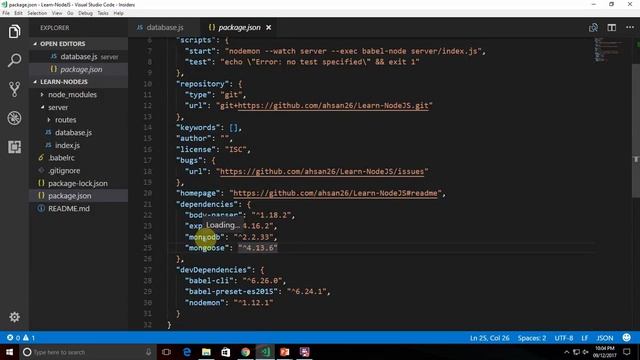Viewport: 640px width, 360px height.
Task: Click the code minimap preview
Action: coord(609,49)
